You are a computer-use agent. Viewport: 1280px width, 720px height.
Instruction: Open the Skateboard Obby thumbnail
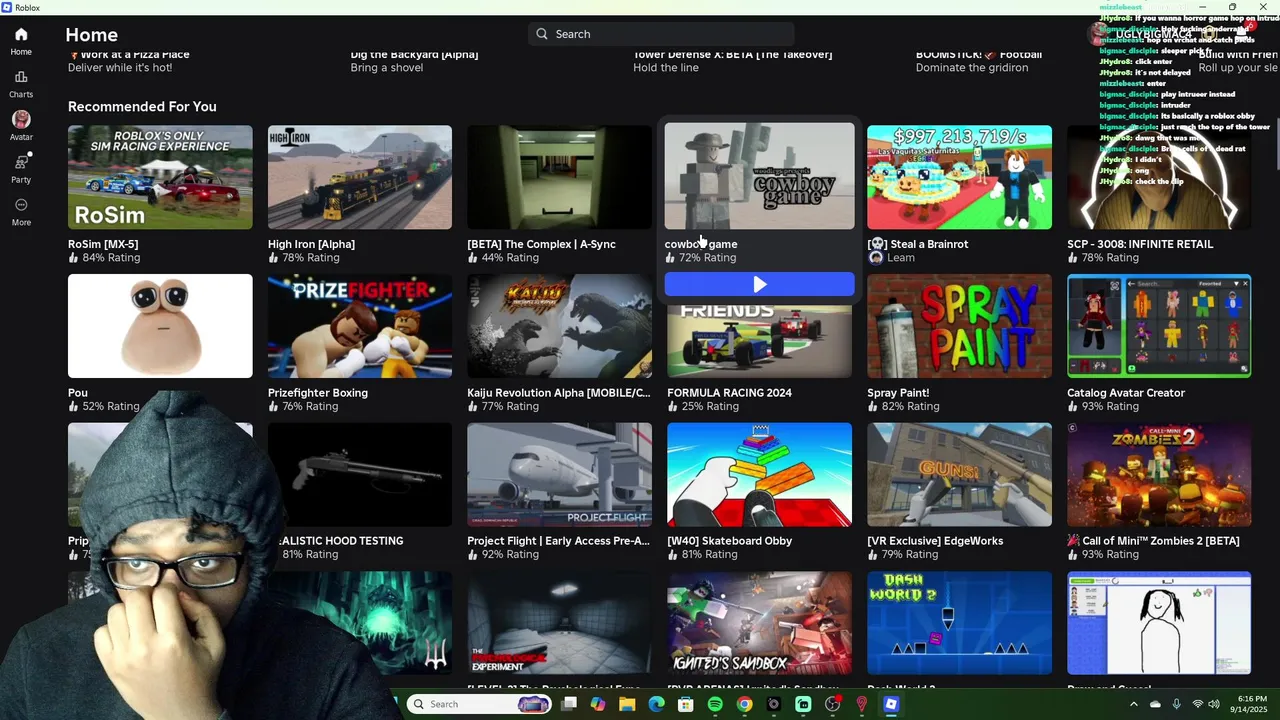pyautogui.click(x=760, y=475)
